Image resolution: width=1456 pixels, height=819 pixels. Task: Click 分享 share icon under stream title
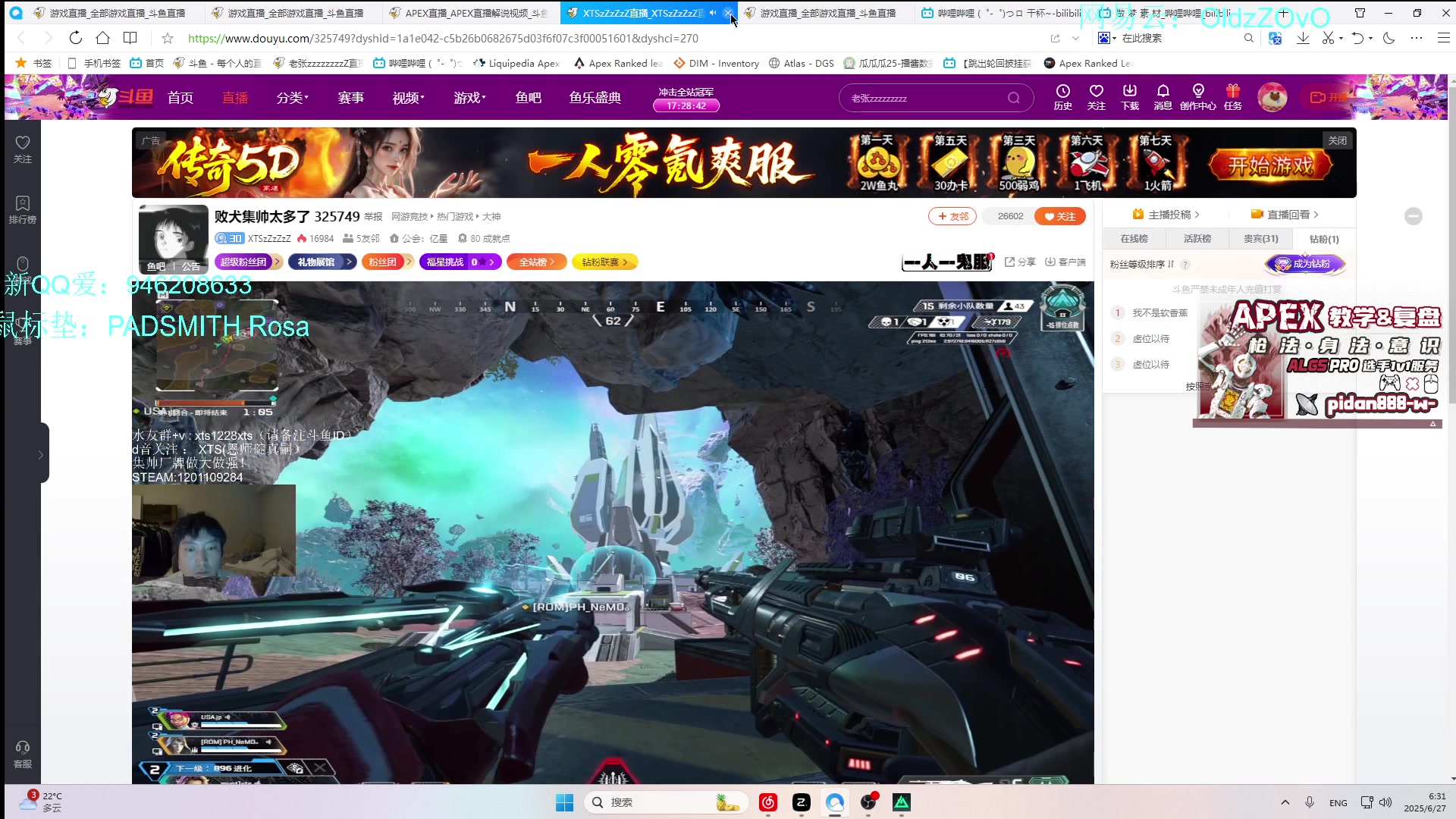pyautogui.click(x=1020, y=262)
